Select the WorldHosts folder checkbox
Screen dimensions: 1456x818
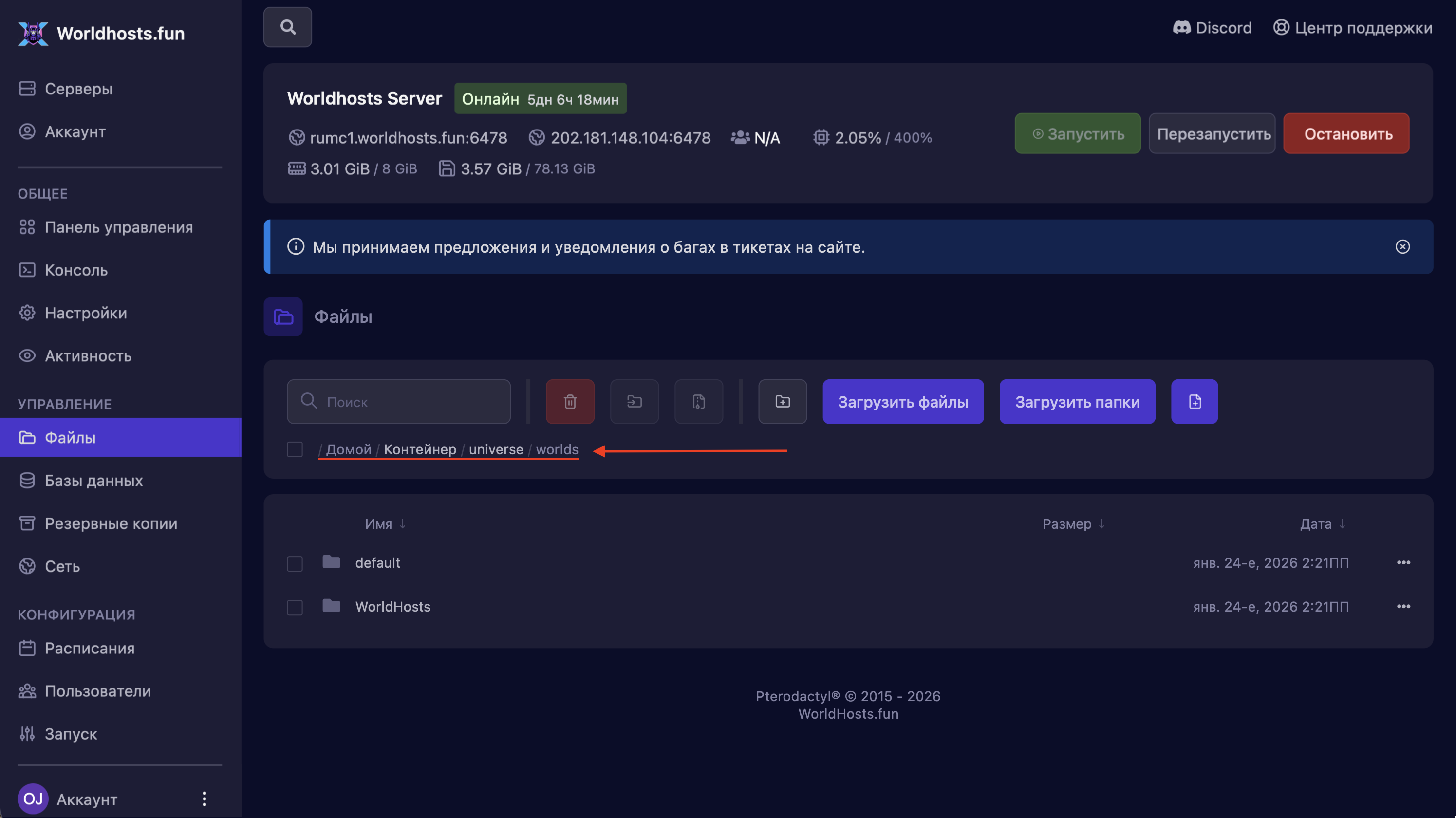point(295,607)
